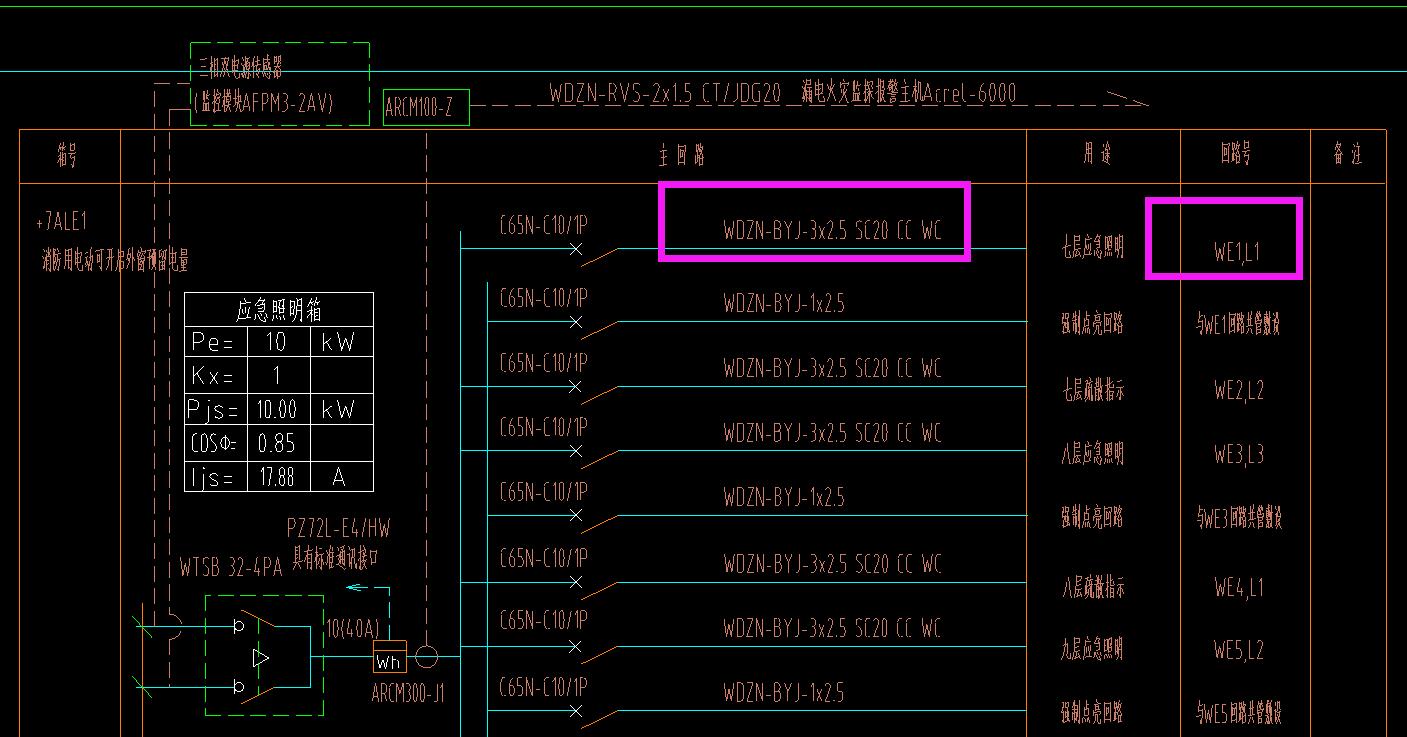Select the 七层应急照明 usage text
This screenshot has height=737, width=1407.
[x=1093, y=246]
